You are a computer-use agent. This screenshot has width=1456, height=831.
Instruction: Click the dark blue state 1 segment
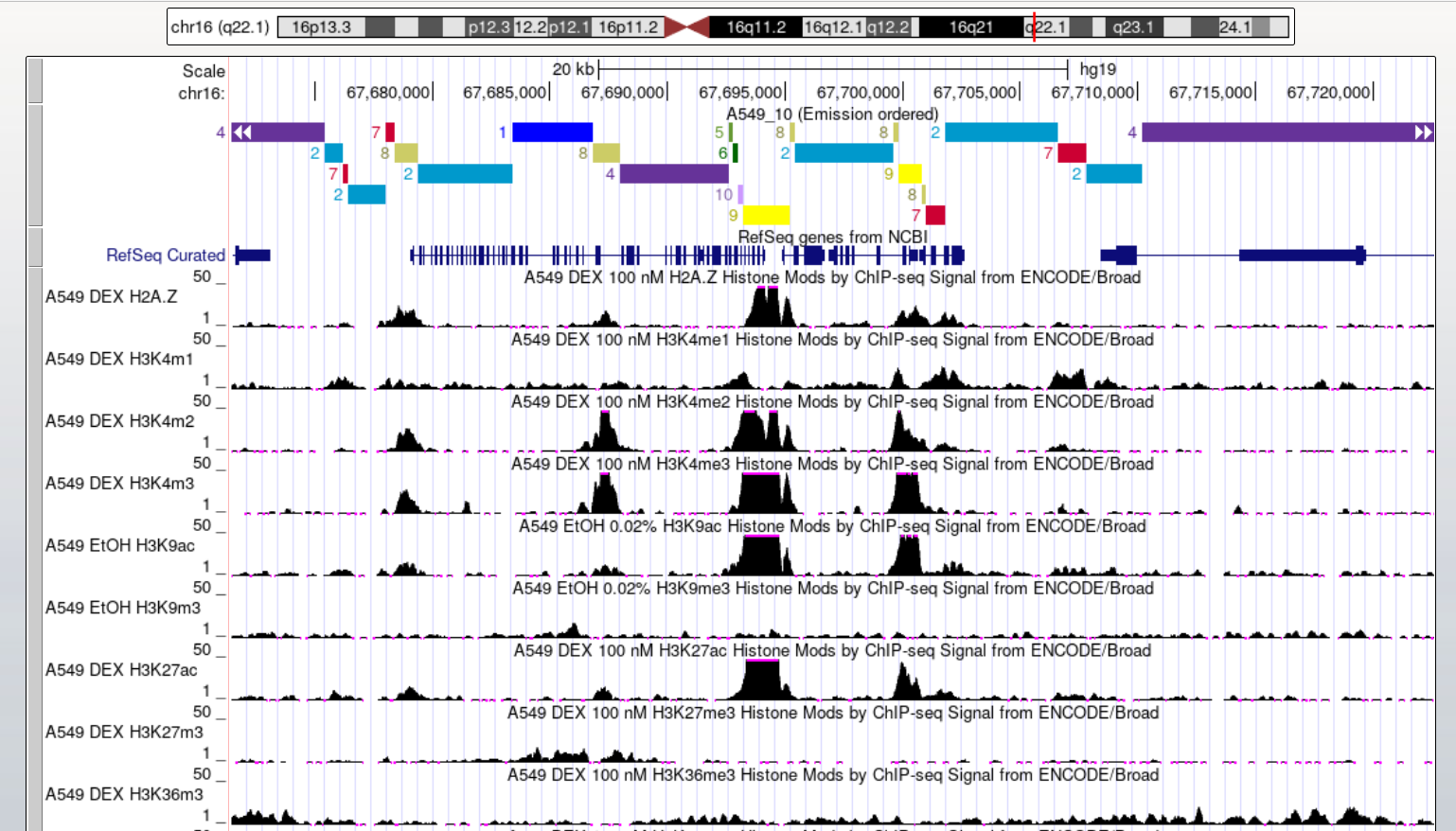click(553, 133)
